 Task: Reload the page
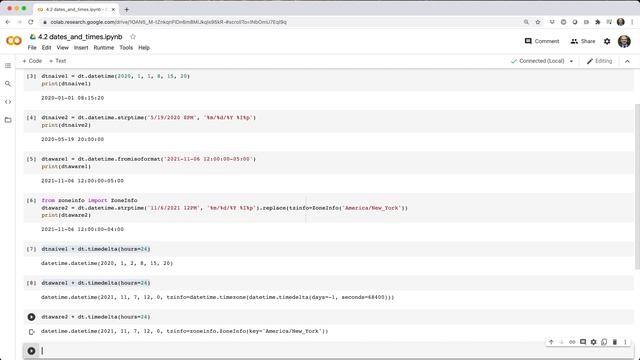pos(31,22)
